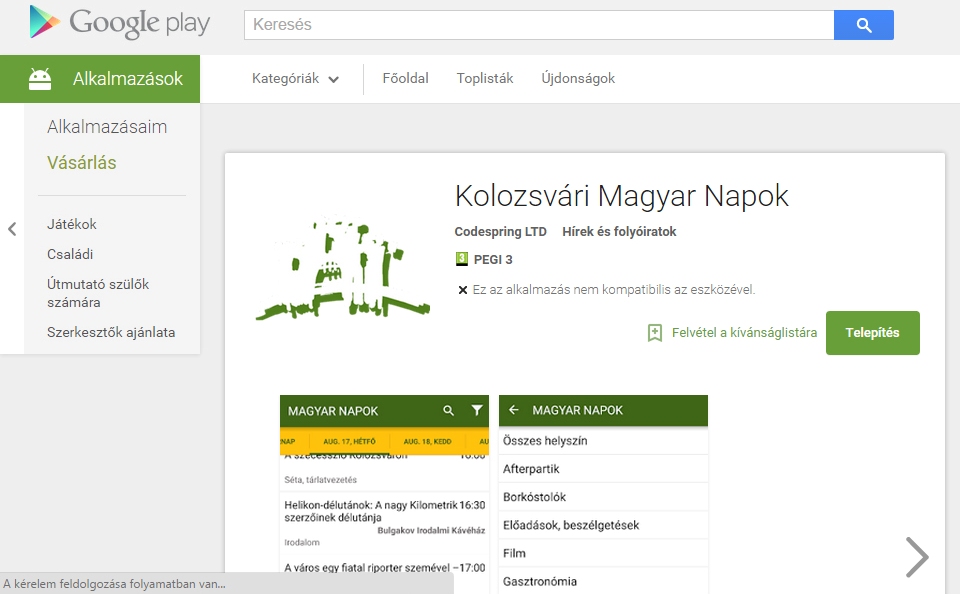Go to Alkalmazásaim in sidebar

tap(107, 127)
